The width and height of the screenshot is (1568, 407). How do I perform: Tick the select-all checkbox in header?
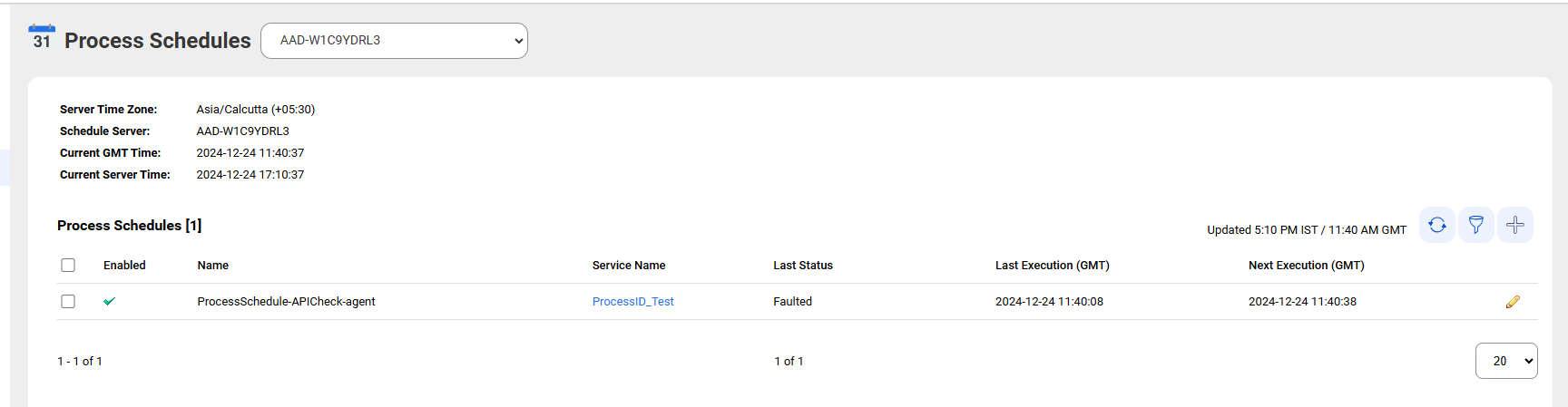(68, 265)
